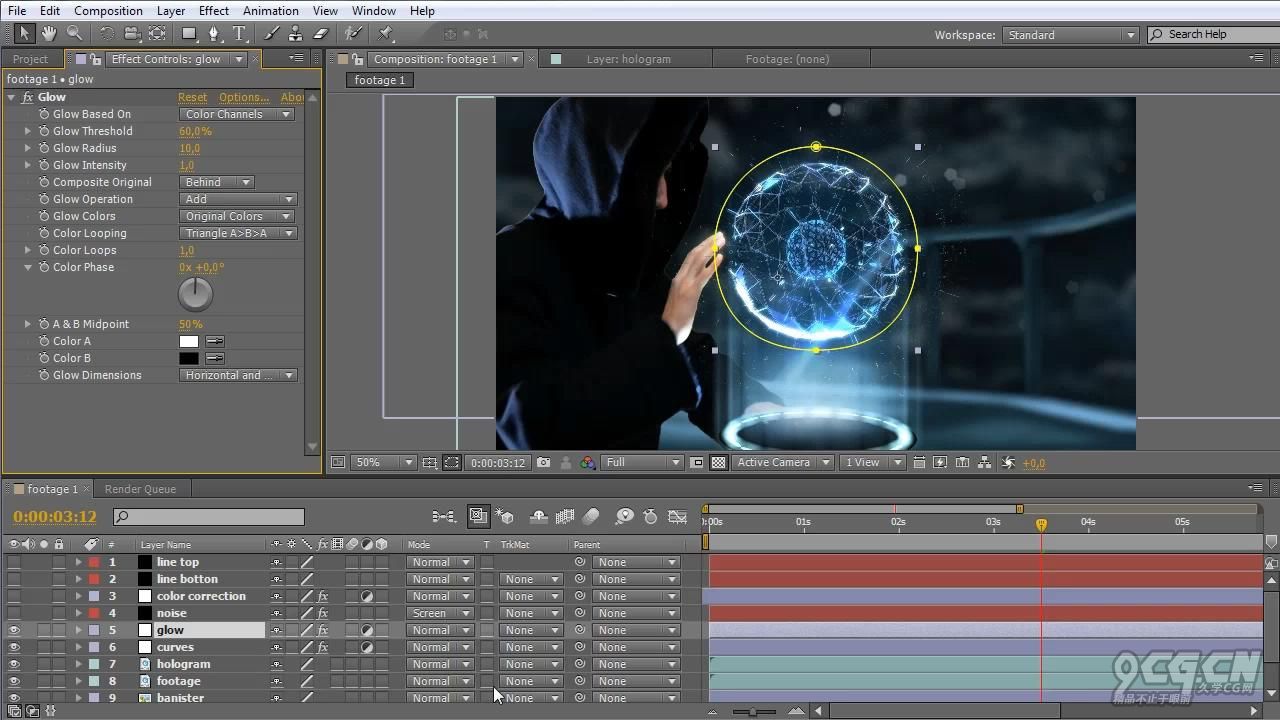Click Reset link for Glow effect
Screen dimensions: 1280x720
(x=192, y=97)
